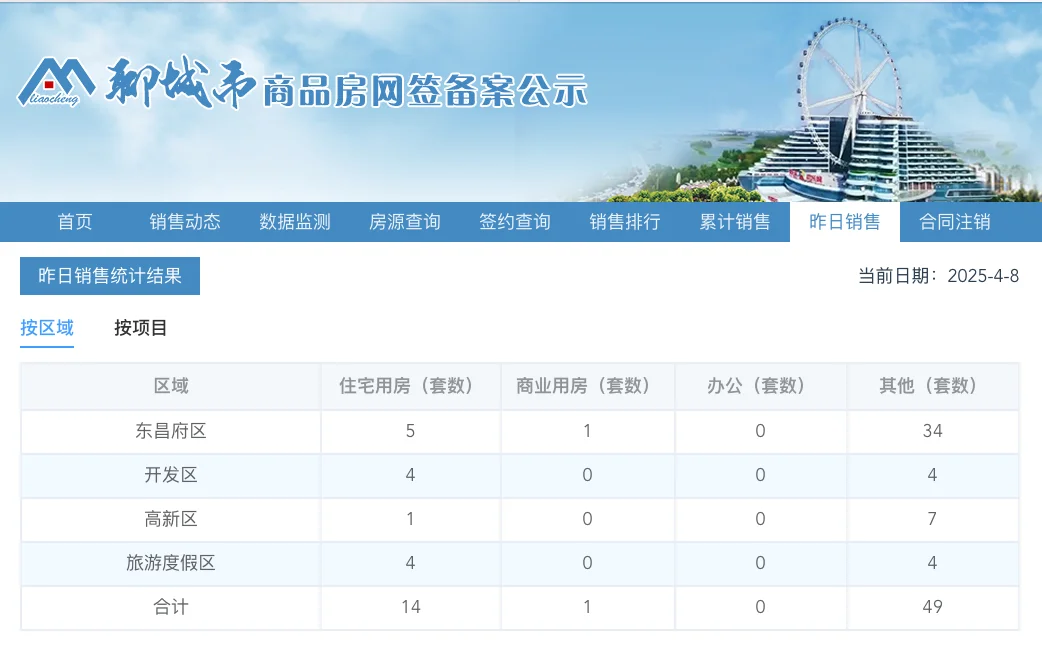The width and height of the screenshot is (1042, 646).
Task: Switch to the 按区域 tab
Action: tap(47, 328)
